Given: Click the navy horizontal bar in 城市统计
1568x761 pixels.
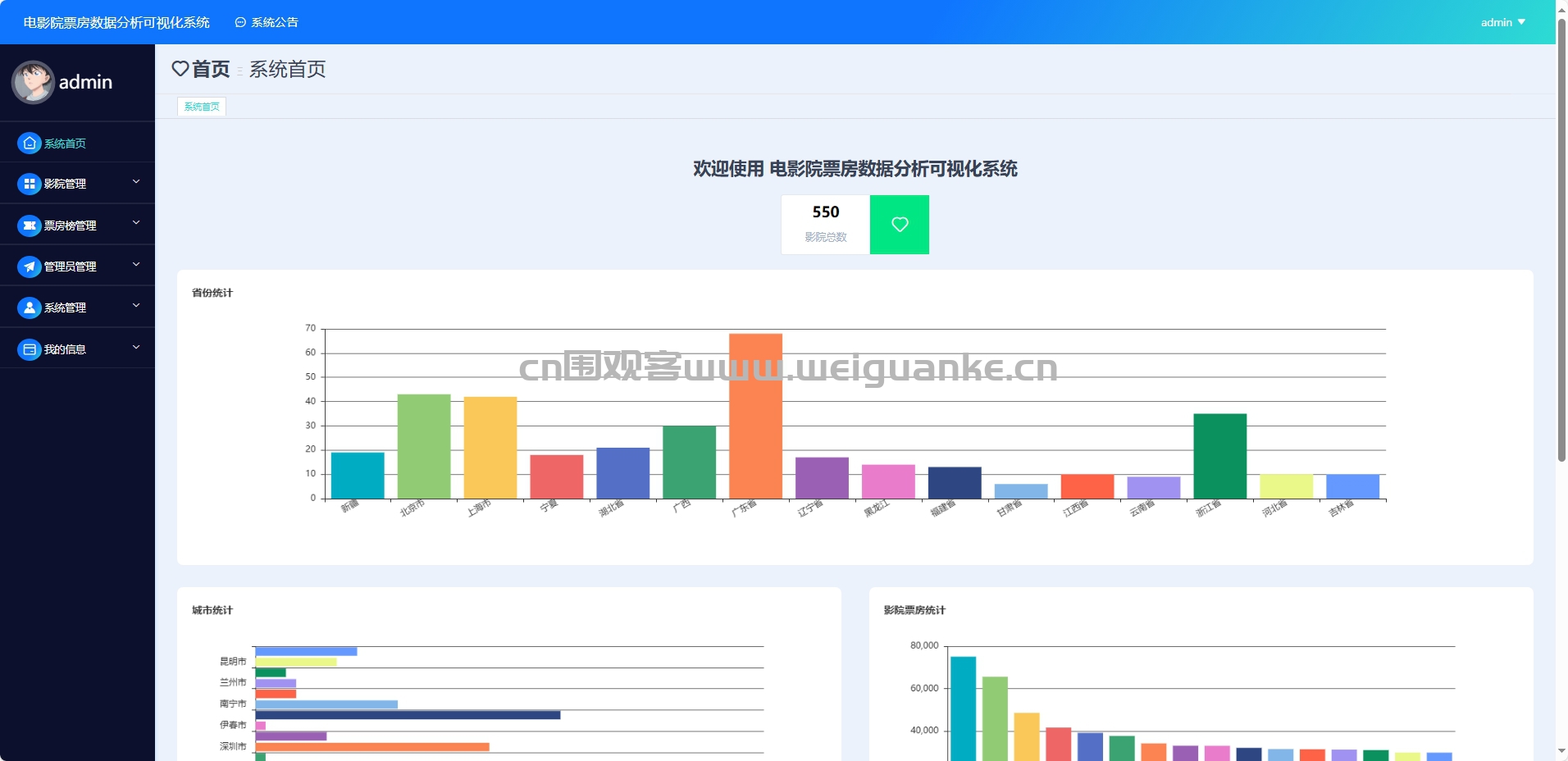Looking at the screenshot, I should (408, 715).
